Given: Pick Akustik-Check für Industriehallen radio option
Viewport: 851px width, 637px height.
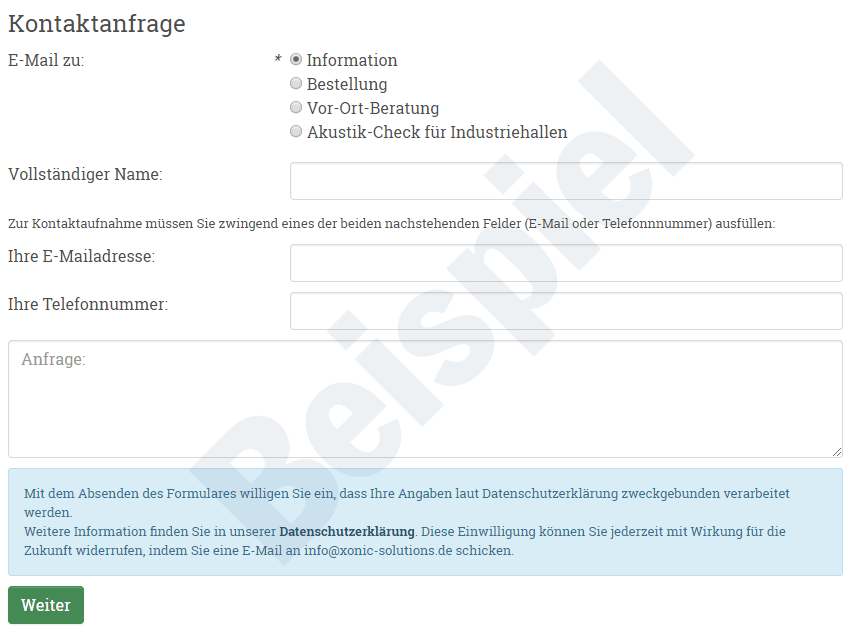Looking at the screenshot, I should 296,131.
